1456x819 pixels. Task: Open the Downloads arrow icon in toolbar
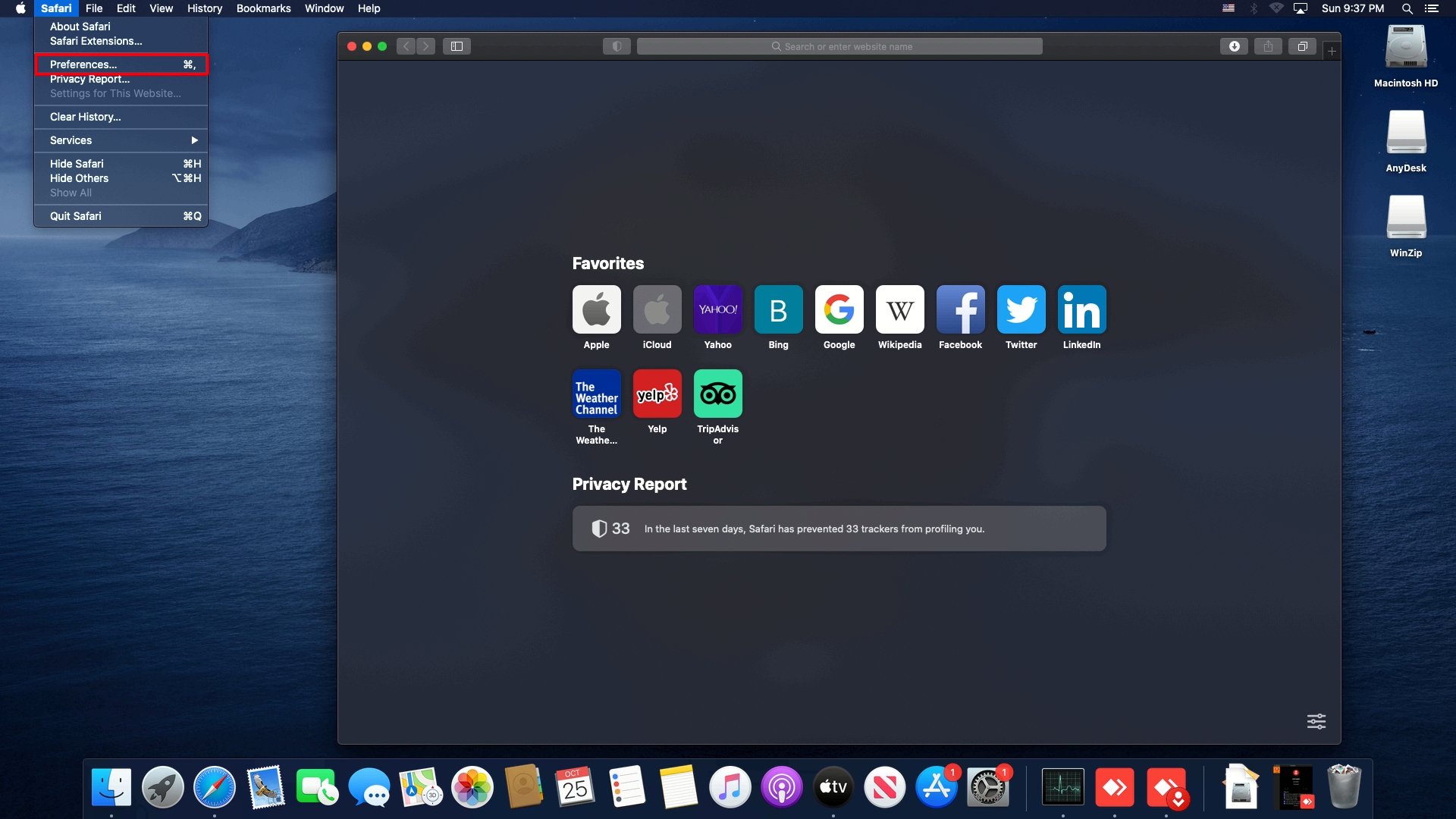tap(1234, 46)
